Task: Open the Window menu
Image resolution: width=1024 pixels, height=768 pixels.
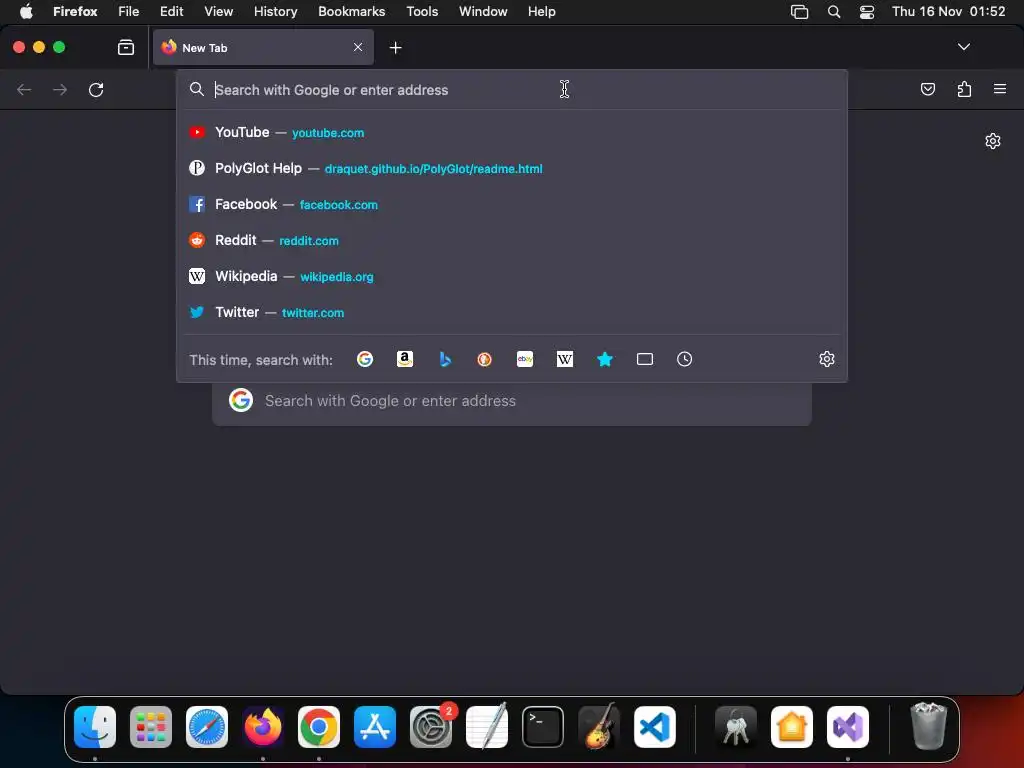Action: tap(483, 11)
